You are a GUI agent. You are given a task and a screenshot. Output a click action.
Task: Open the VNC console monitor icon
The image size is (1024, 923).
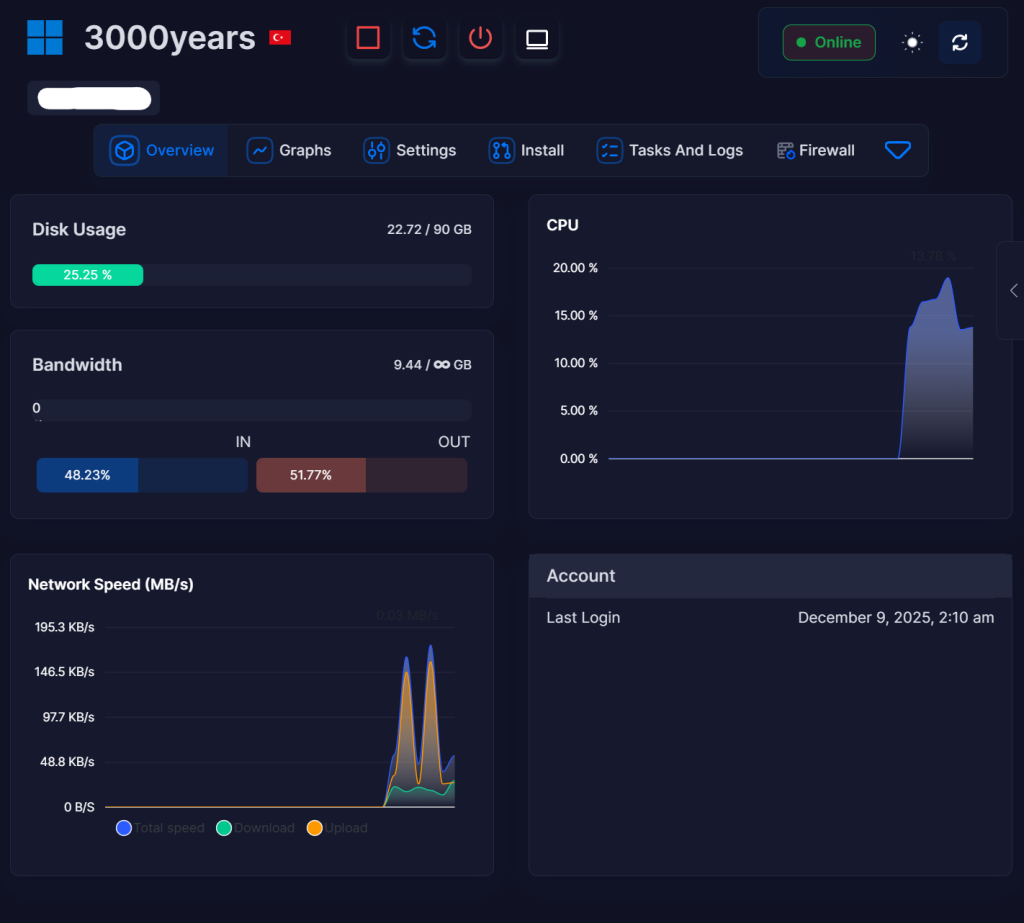tap(537, 39)
